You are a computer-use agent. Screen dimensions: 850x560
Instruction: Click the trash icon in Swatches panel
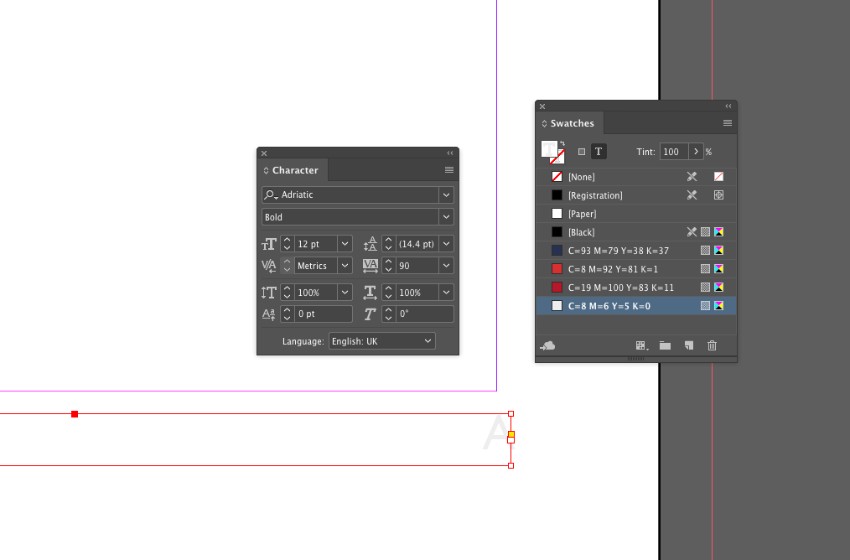[712, 345]
